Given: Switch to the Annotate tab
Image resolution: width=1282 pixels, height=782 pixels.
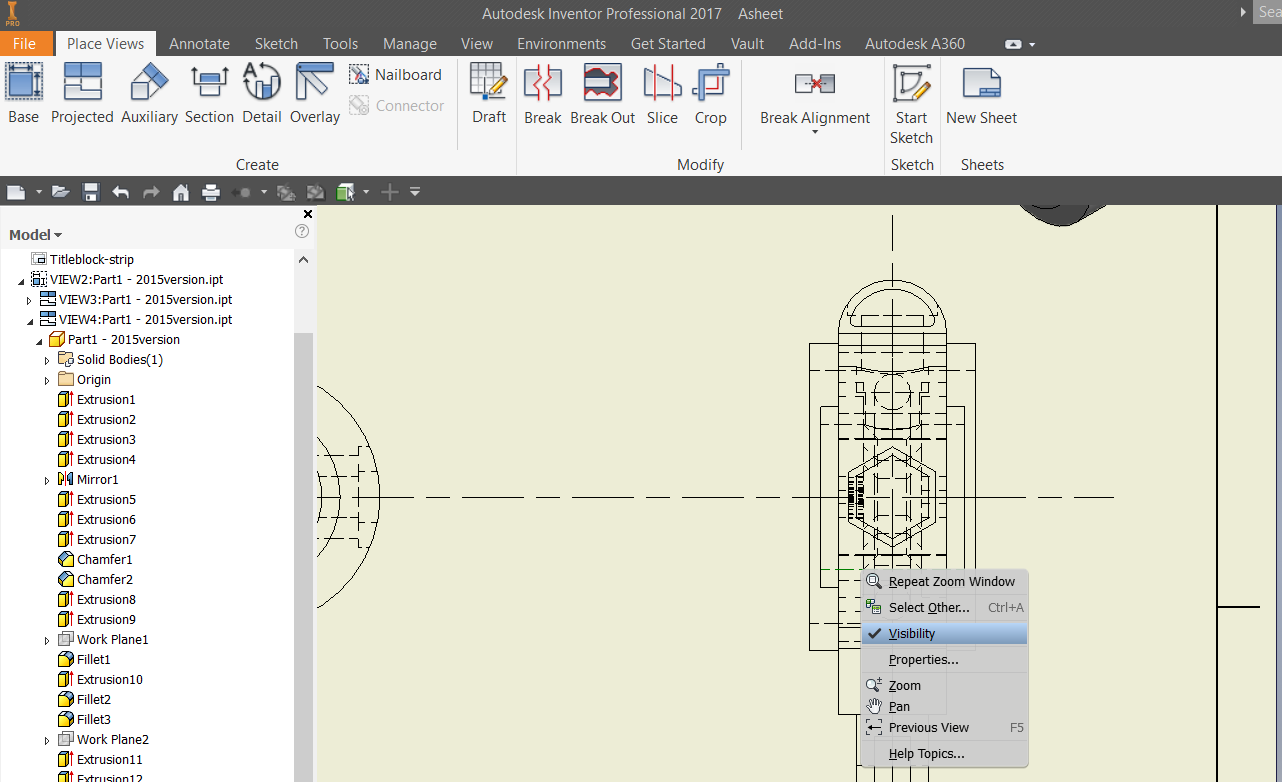Looking at the screenshot, I should 199,44.
